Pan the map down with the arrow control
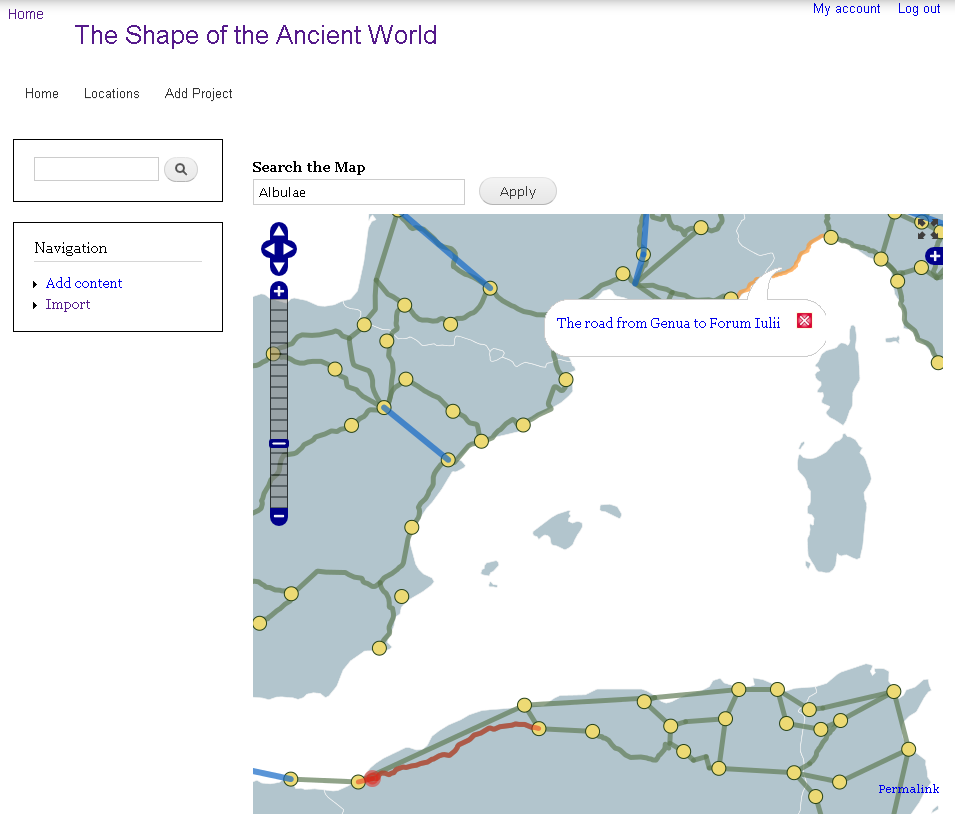Image resolution: width=955 pixels, height=835 pixels. pos(279,267)
